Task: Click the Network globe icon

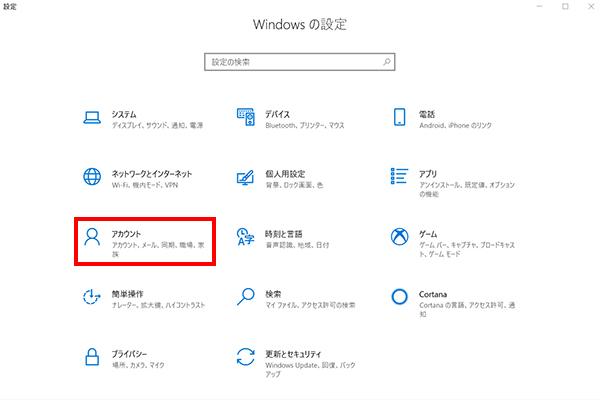Action: pos(92,176)
